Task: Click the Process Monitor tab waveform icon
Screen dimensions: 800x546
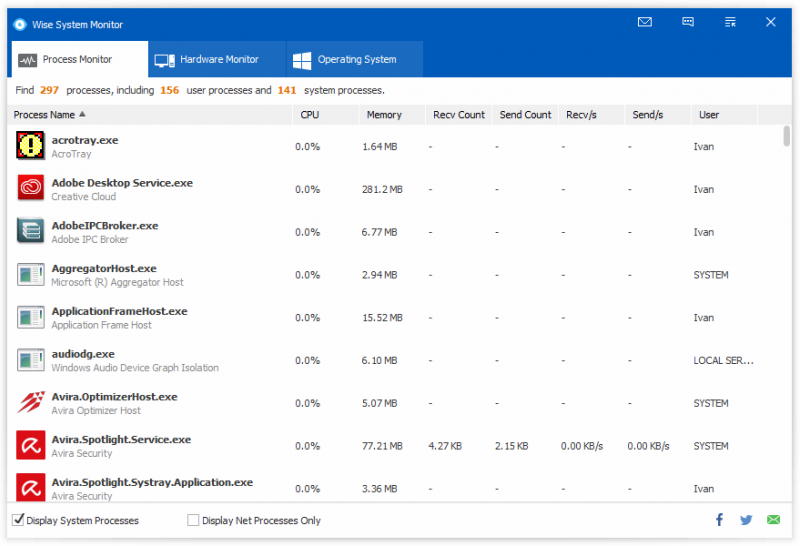Action: click(x=28, y=61)
